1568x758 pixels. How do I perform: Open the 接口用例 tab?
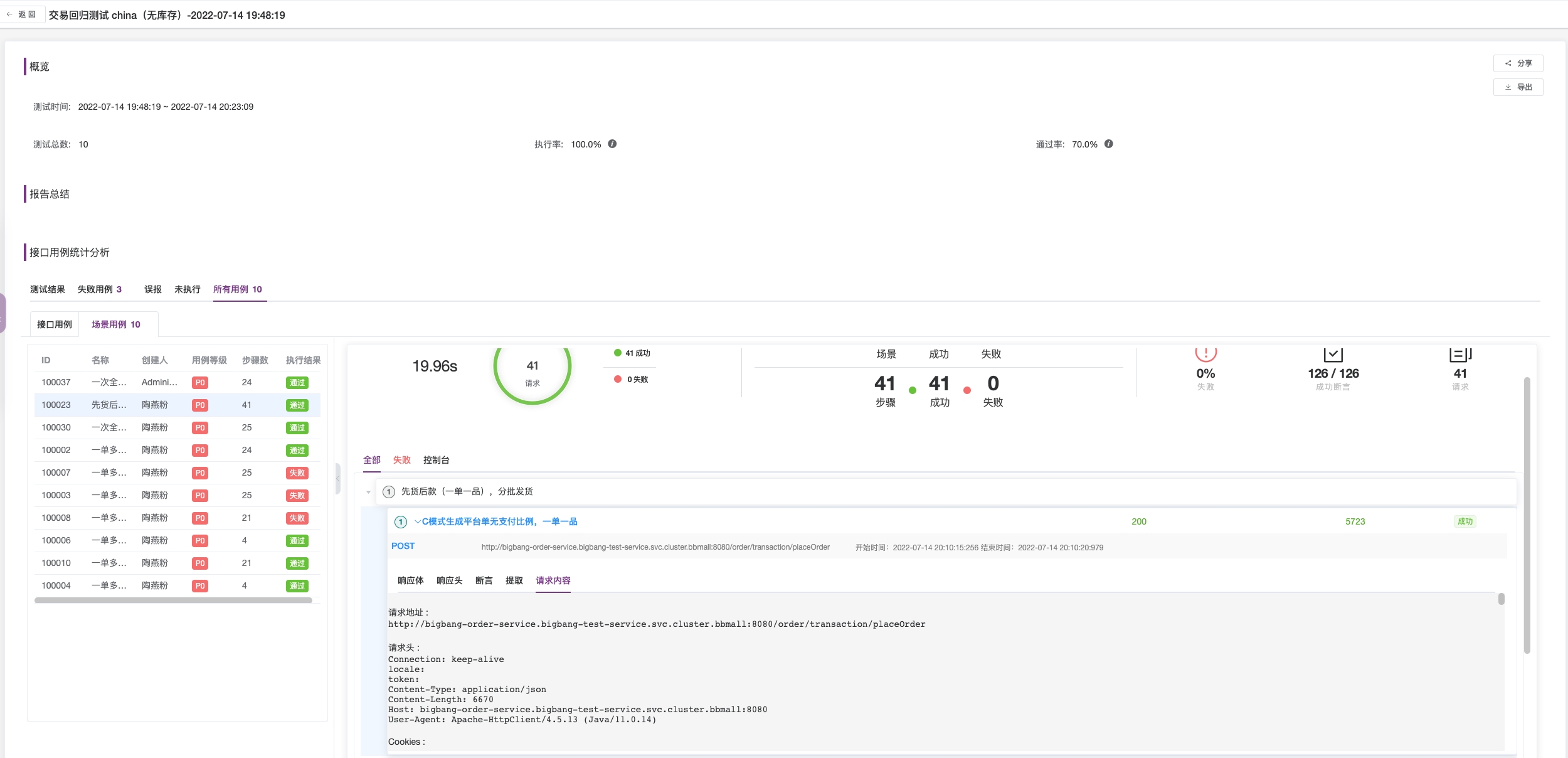point(55,324)
